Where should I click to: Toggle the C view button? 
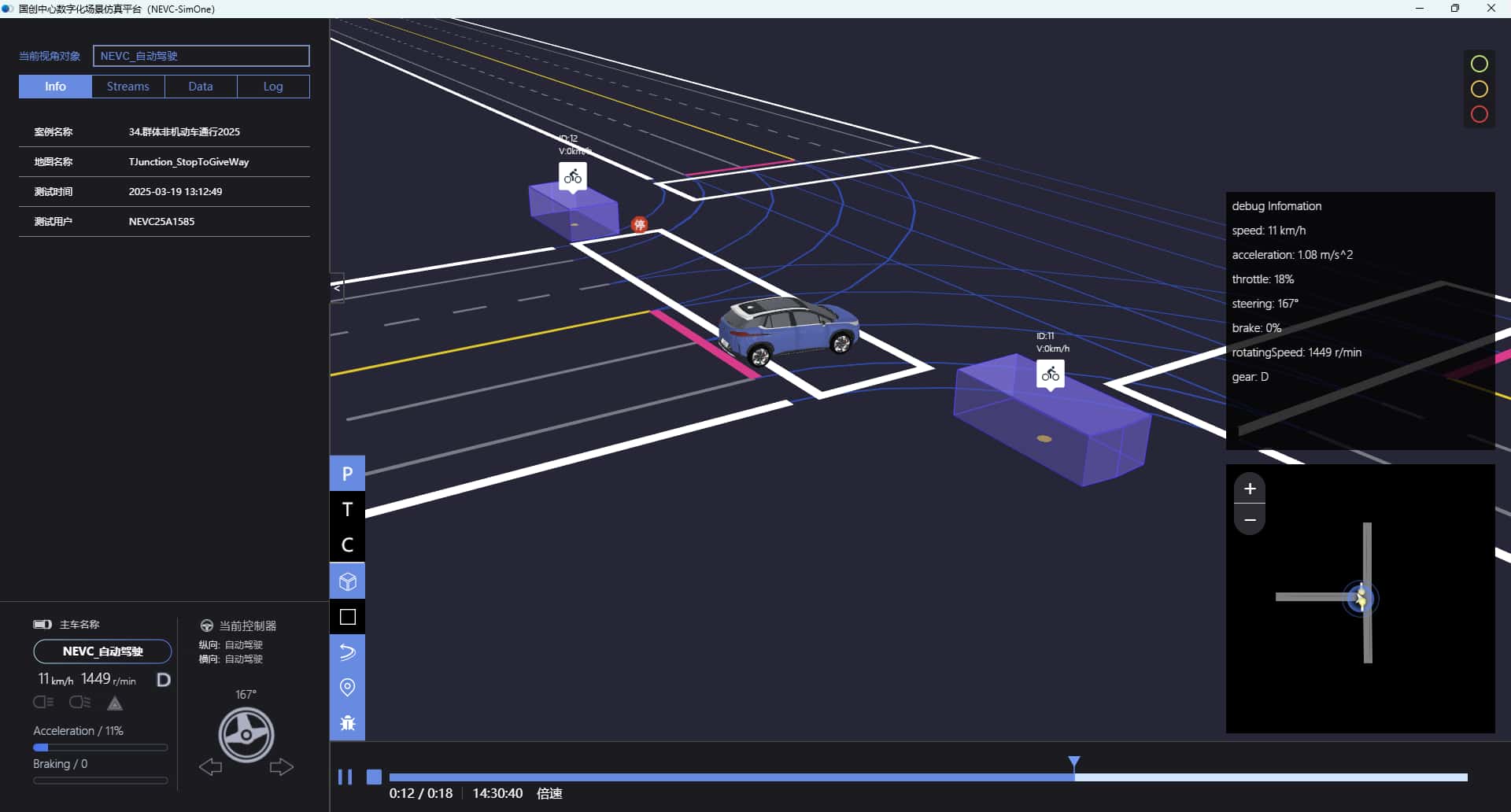tap(347, 544)
